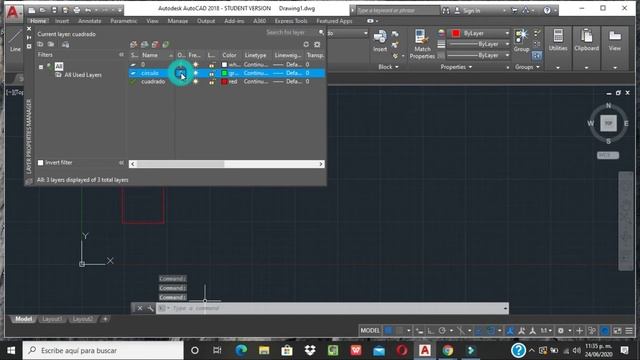The width and height of the screenshot is (640, 360).
Task: Open the object color ByLayer dropdown
Action: (480, 33)
